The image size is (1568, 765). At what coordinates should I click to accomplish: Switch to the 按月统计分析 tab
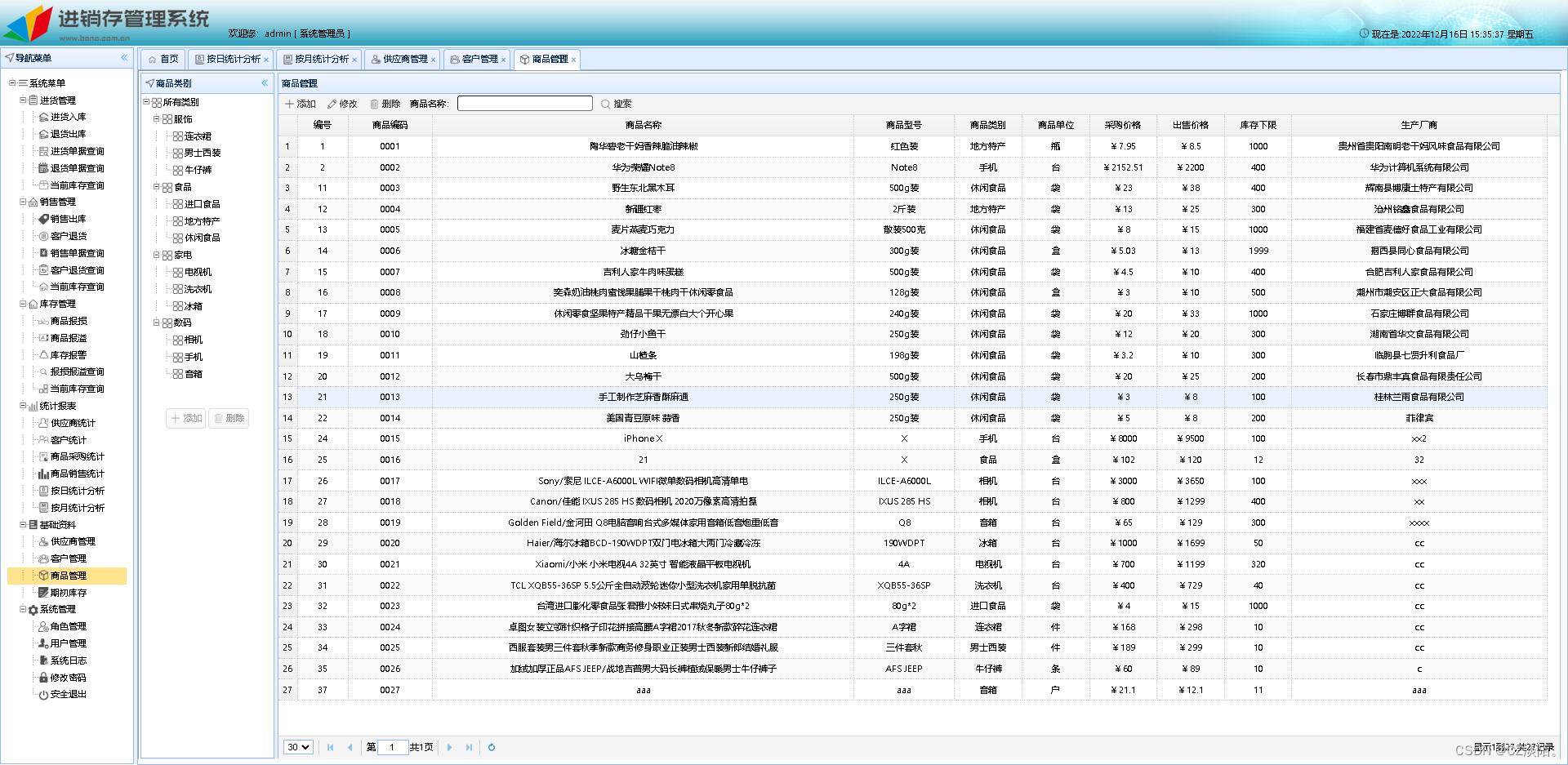click(x=320, y=59)
